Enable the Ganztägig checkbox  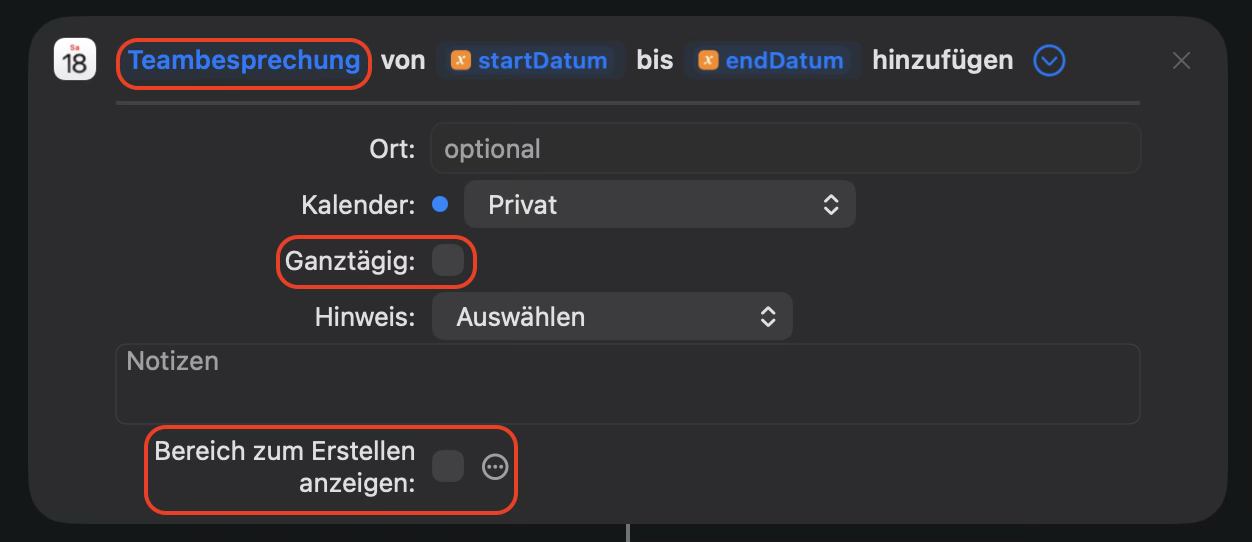[x=448, y=261]
